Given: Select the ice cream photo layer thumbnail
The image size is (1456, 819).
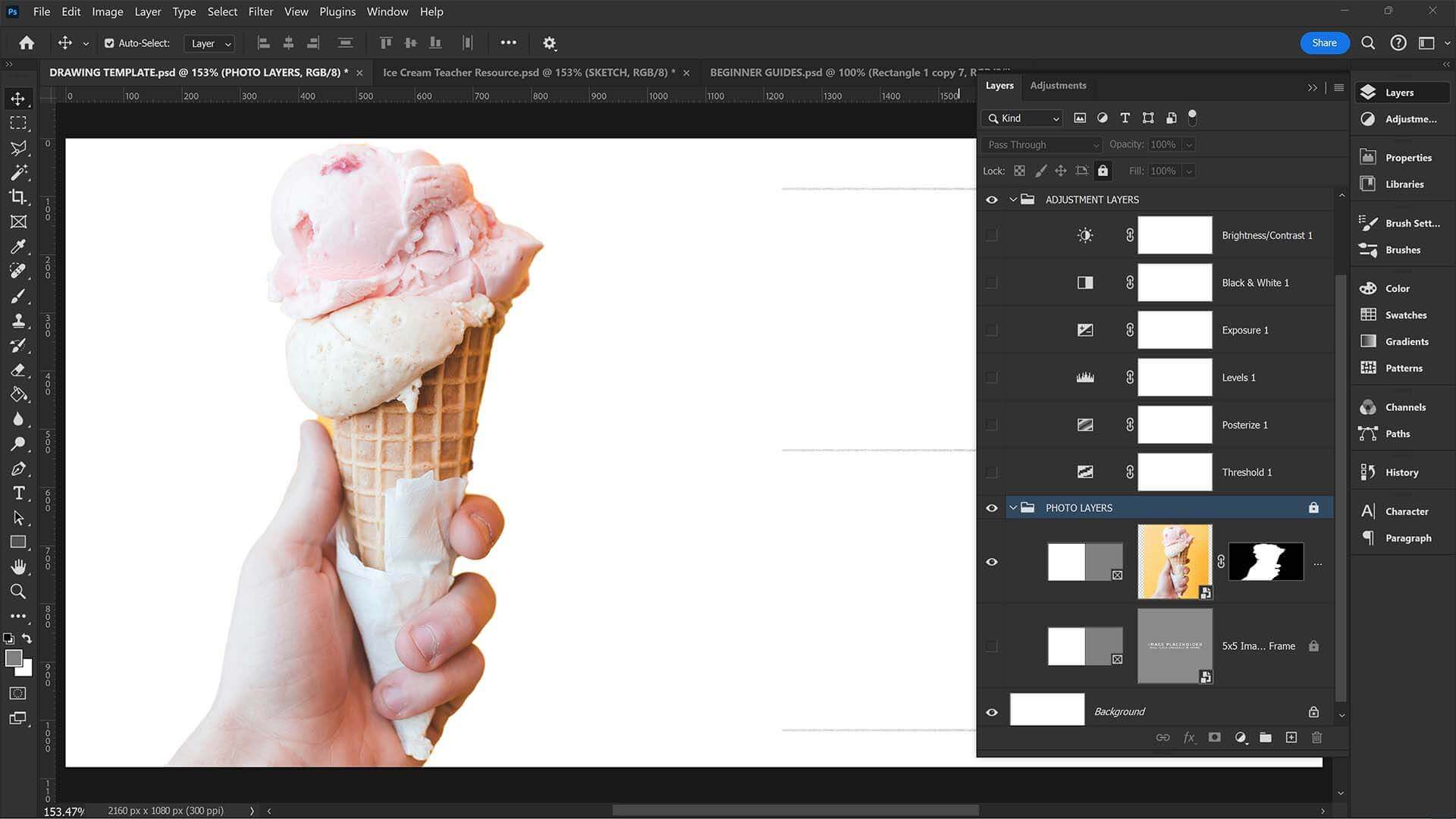Looking at the screenshot, I should point(1175,562).
